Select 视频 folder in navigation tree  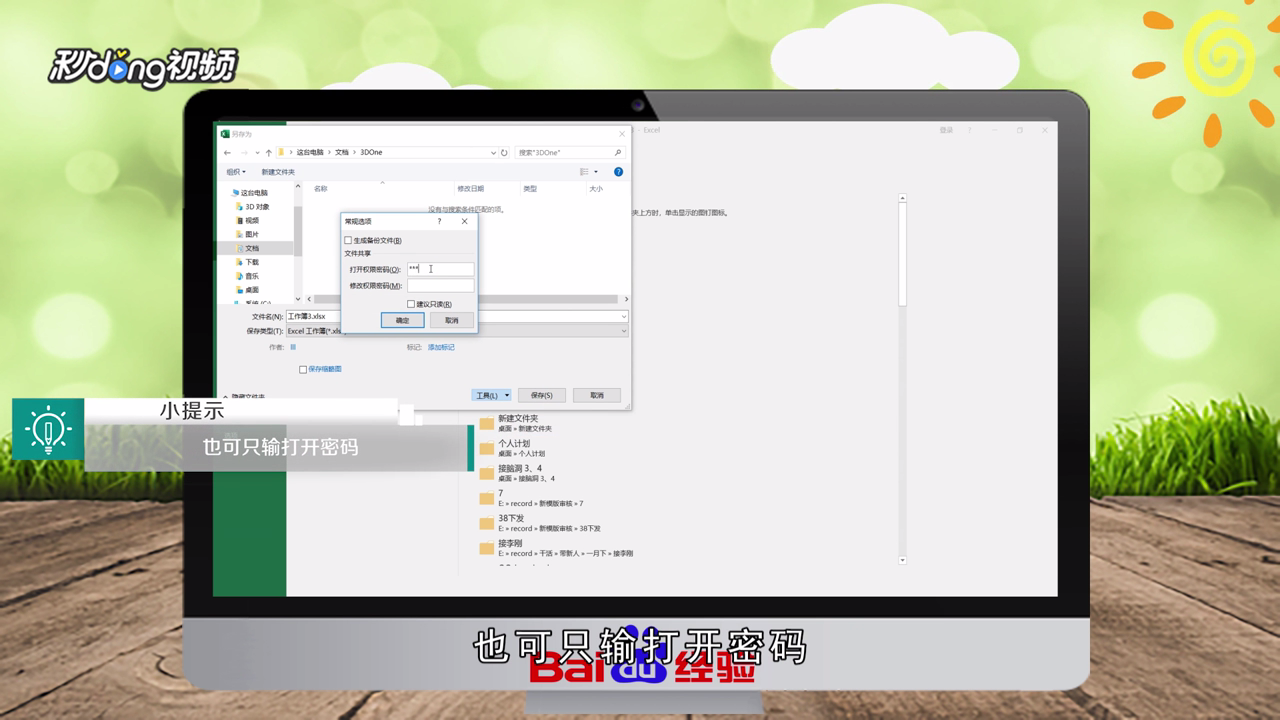click(x=252, y=221)
